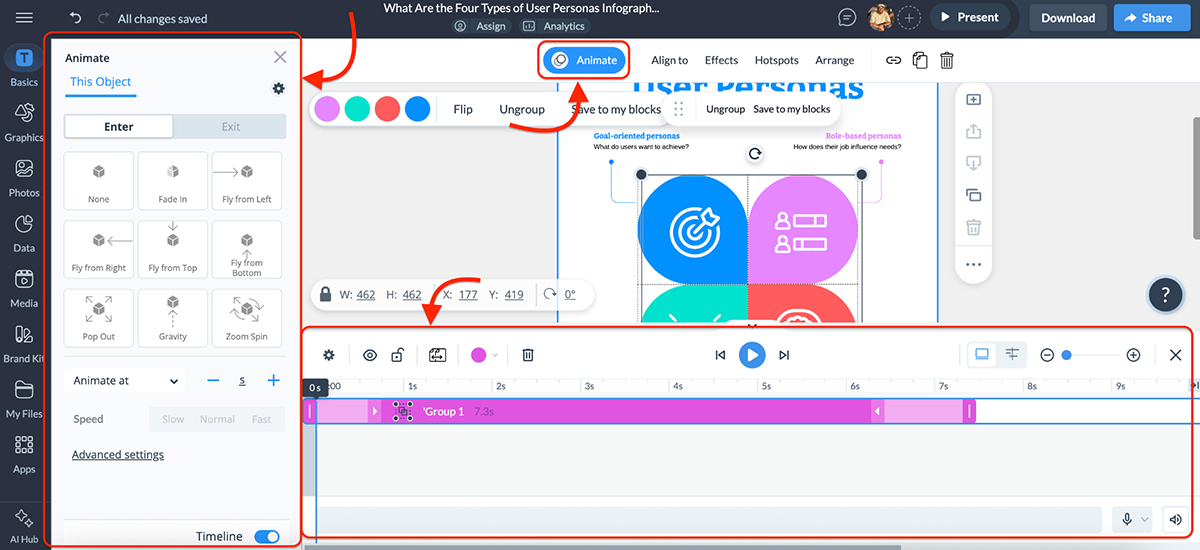
Task: Toggle the eye visibility icon in the timeline
Action: 370,354
